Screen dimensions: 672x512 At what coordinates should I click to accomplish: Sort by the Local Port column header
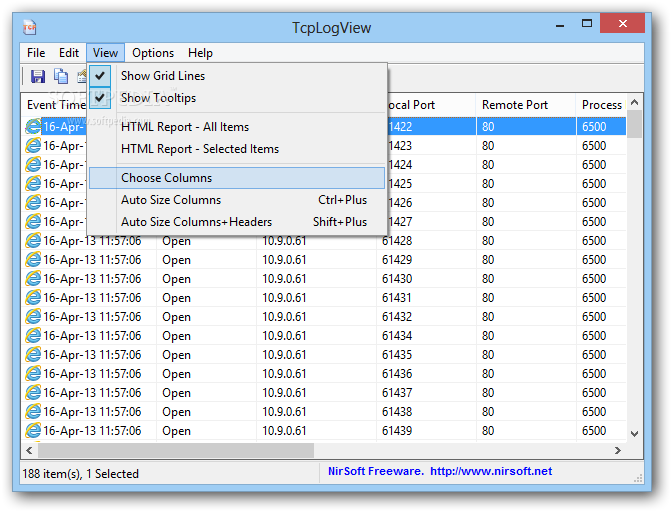432,105
